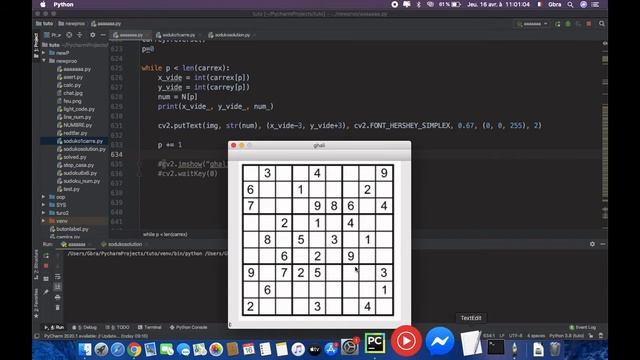
Task: Hide the Project panel with minus icon
Action: [x=103, y=35]
